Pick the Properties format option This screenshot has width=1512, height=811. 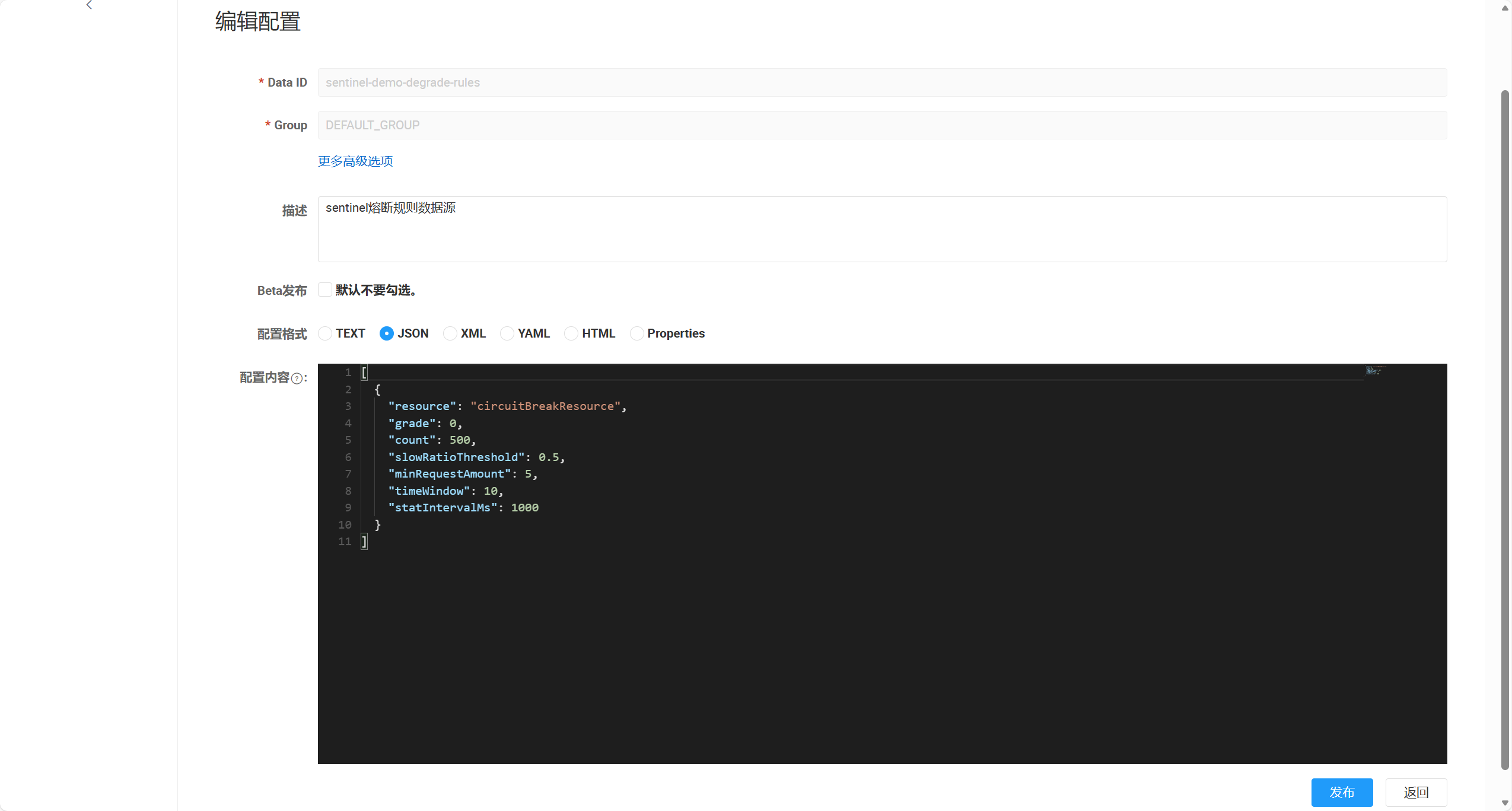[636, 333]
